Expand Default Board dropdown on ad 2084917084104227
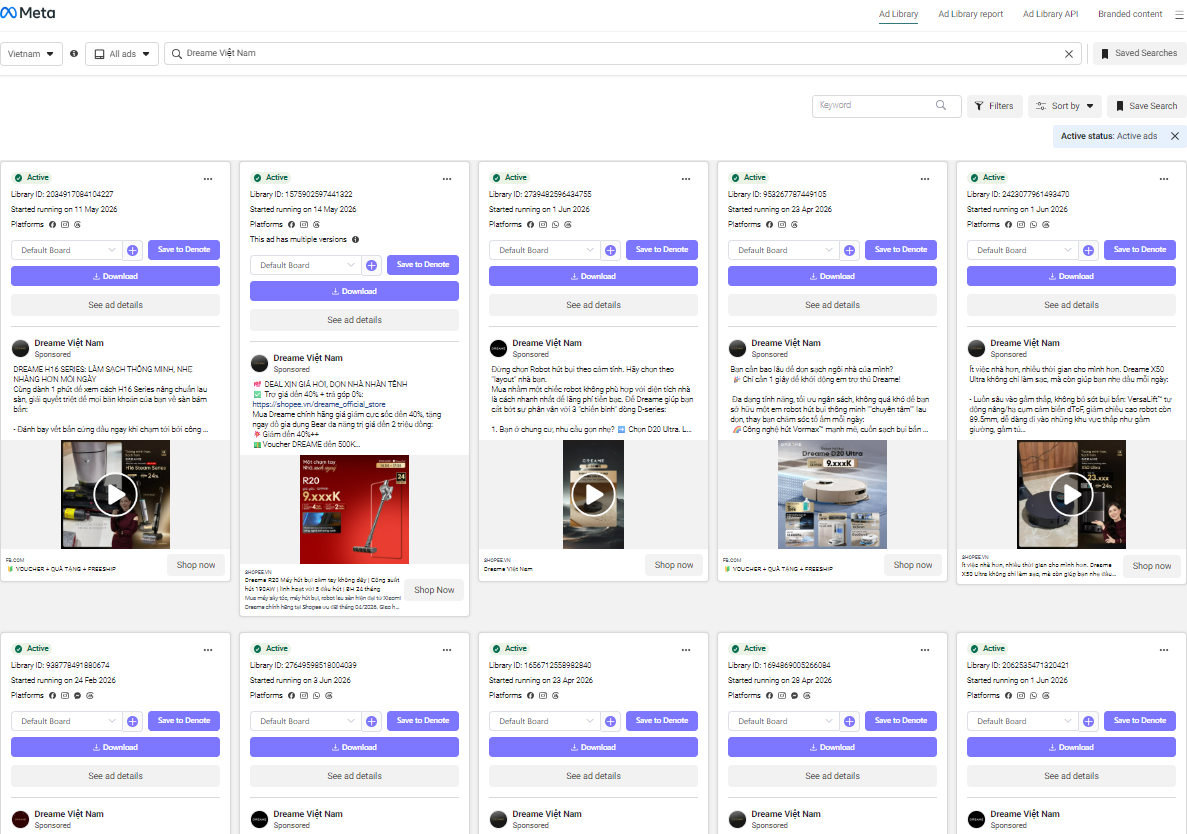 (67, 251)
